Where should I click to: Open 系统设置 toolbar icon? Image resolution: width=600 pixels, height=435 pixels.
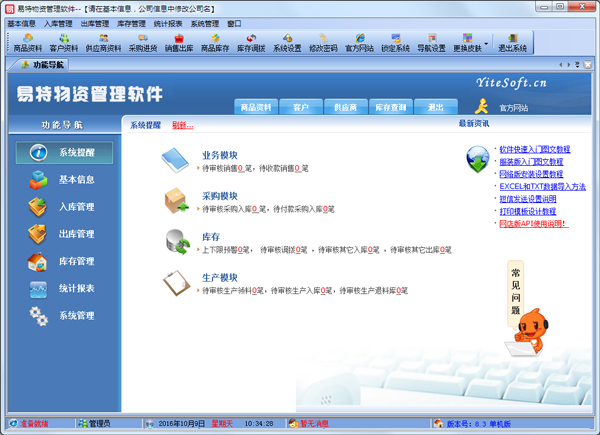tap(287, 42)
